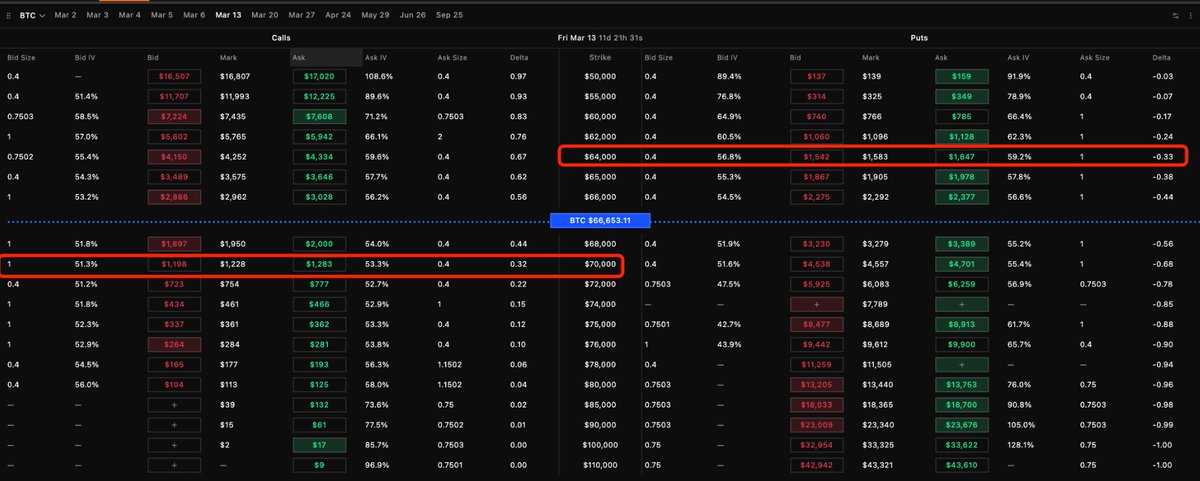The image size is (1200, 481).
Task: Click the Strike column header
Action: 599,57
